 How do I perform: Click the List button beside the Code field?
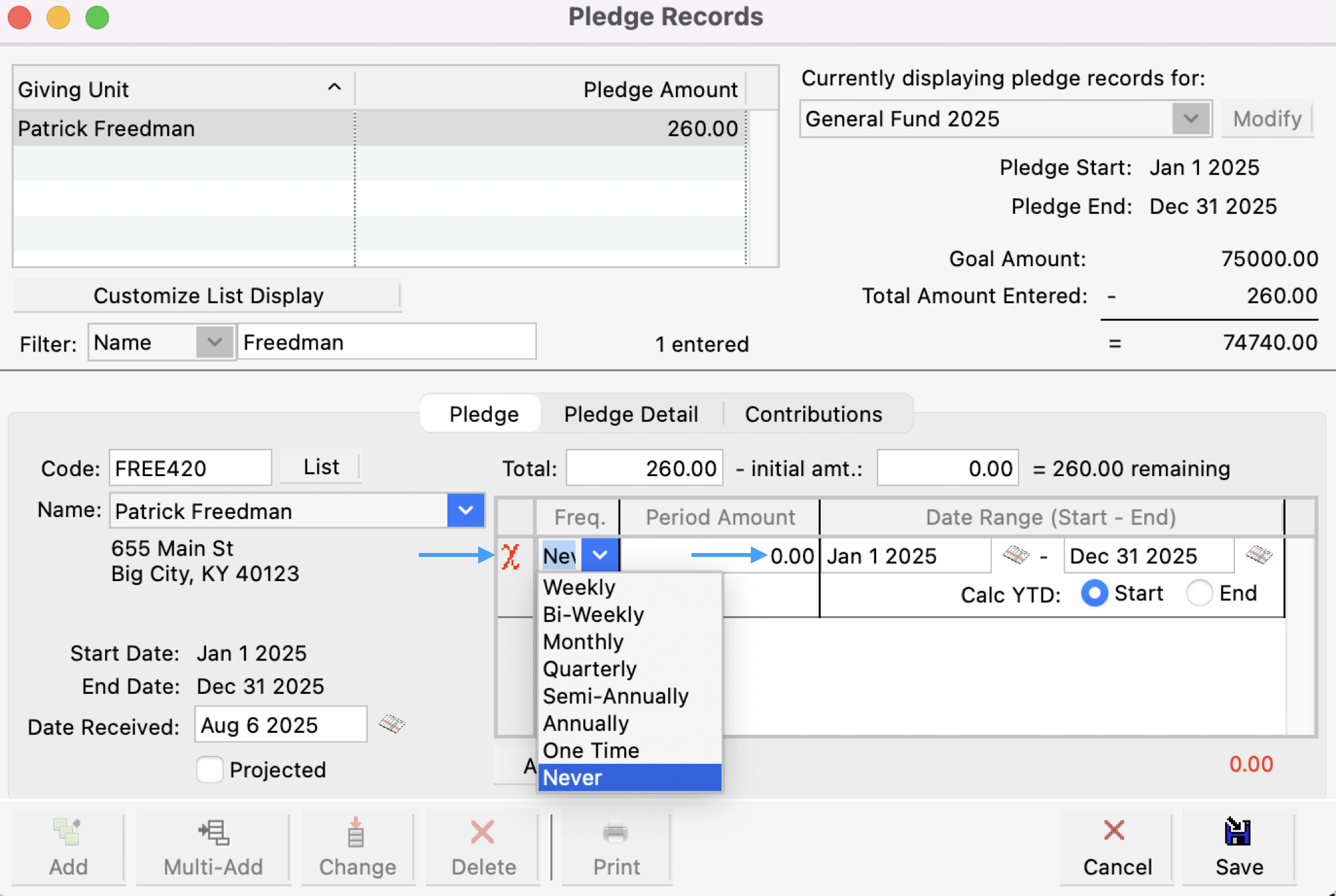coord(320,466)
